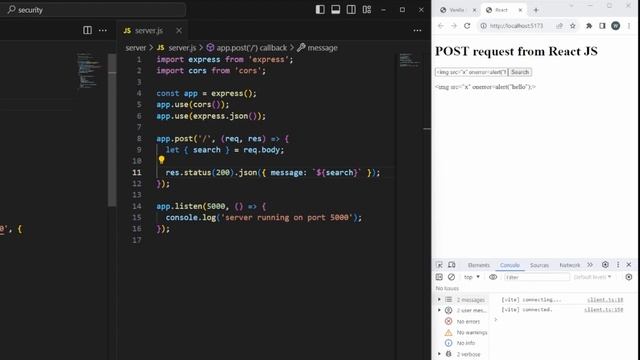Click 'app.listen(5000' on line 14
Screen dimensions: 640x360
(x=191, y=206)
